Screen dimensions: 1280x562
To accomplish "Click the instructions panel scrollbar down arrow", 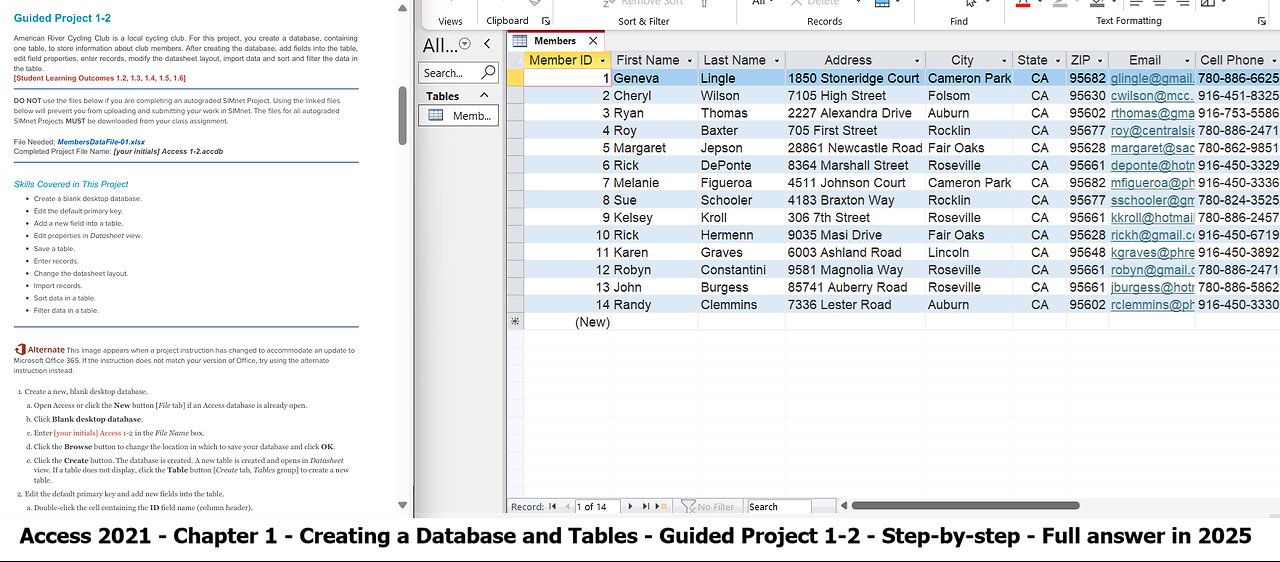I will [x=404, y=507].
